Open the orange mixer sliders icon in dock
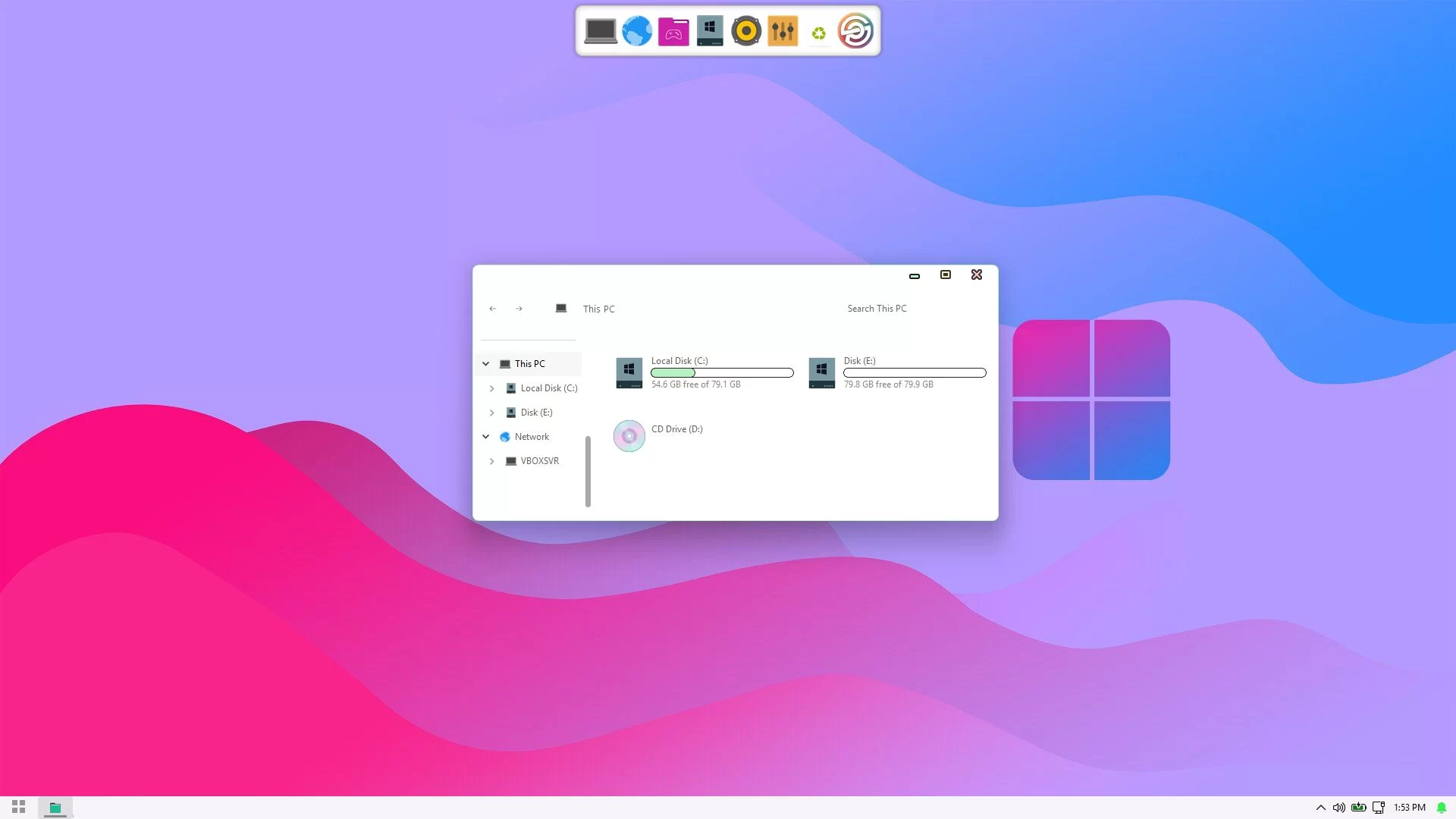 783,31
